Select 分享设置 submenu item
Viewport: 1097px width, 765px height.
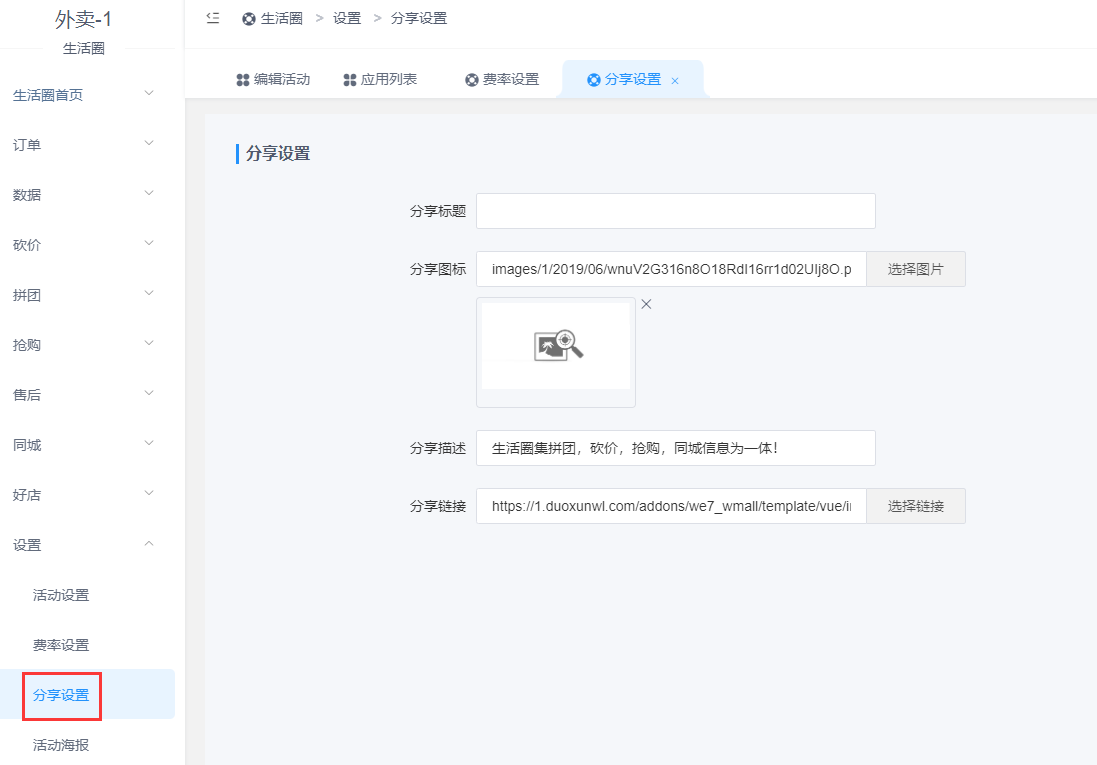pos(61,695)
